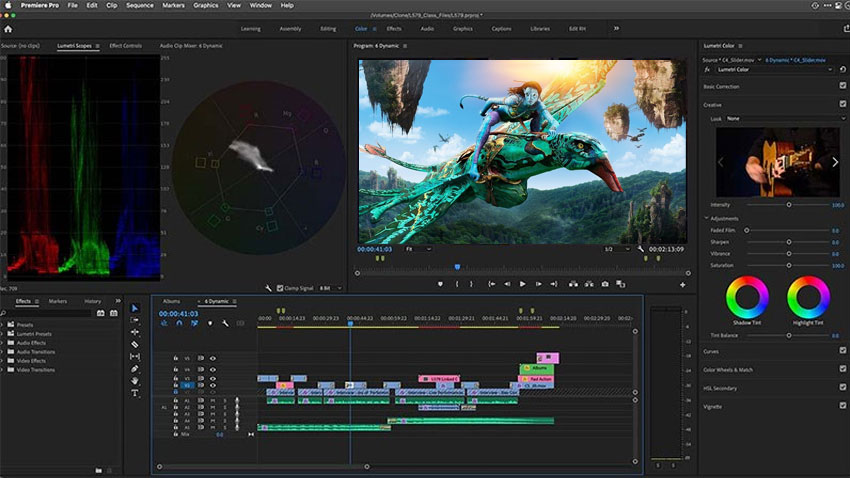
Task: Select the Track Select Forward tool
Action: pyautogui.click(x=135, y=320)
